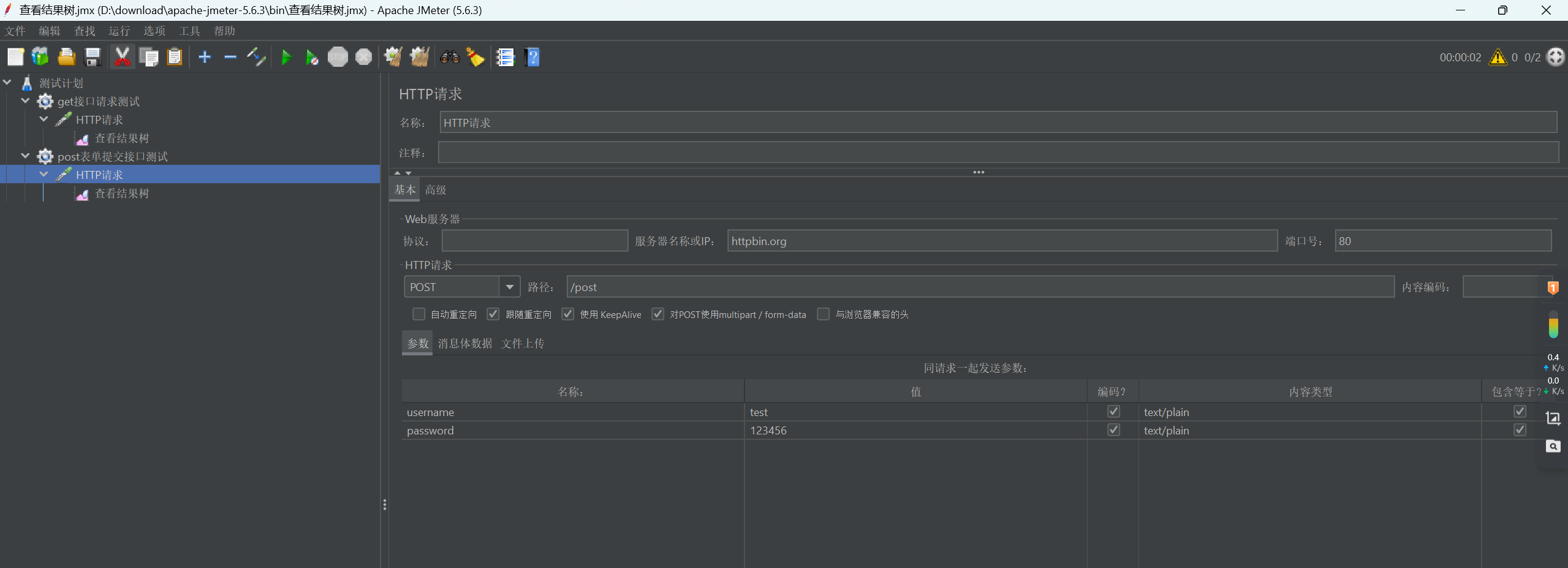The width and height of the screenshot is (1568, 568).
Task: Click the Open file toolbar icon
Action: pyautogui.click(x=66, y=57)
